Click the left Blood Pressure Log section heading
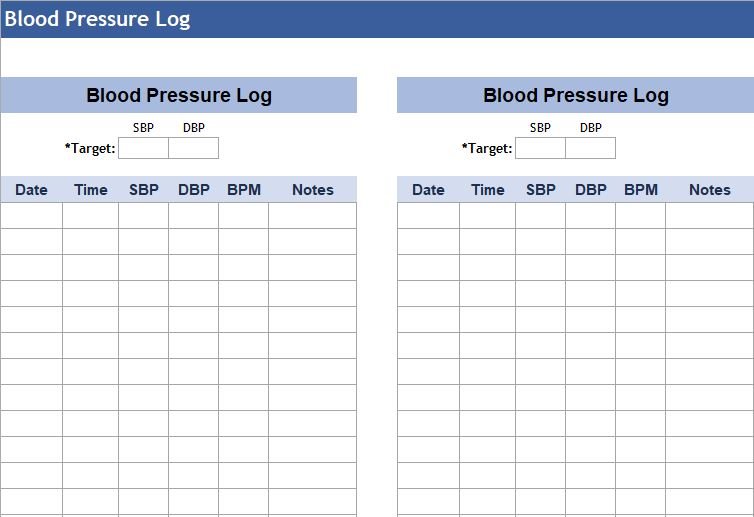Screen dimensions: 754x517 (x=179, y=95)
